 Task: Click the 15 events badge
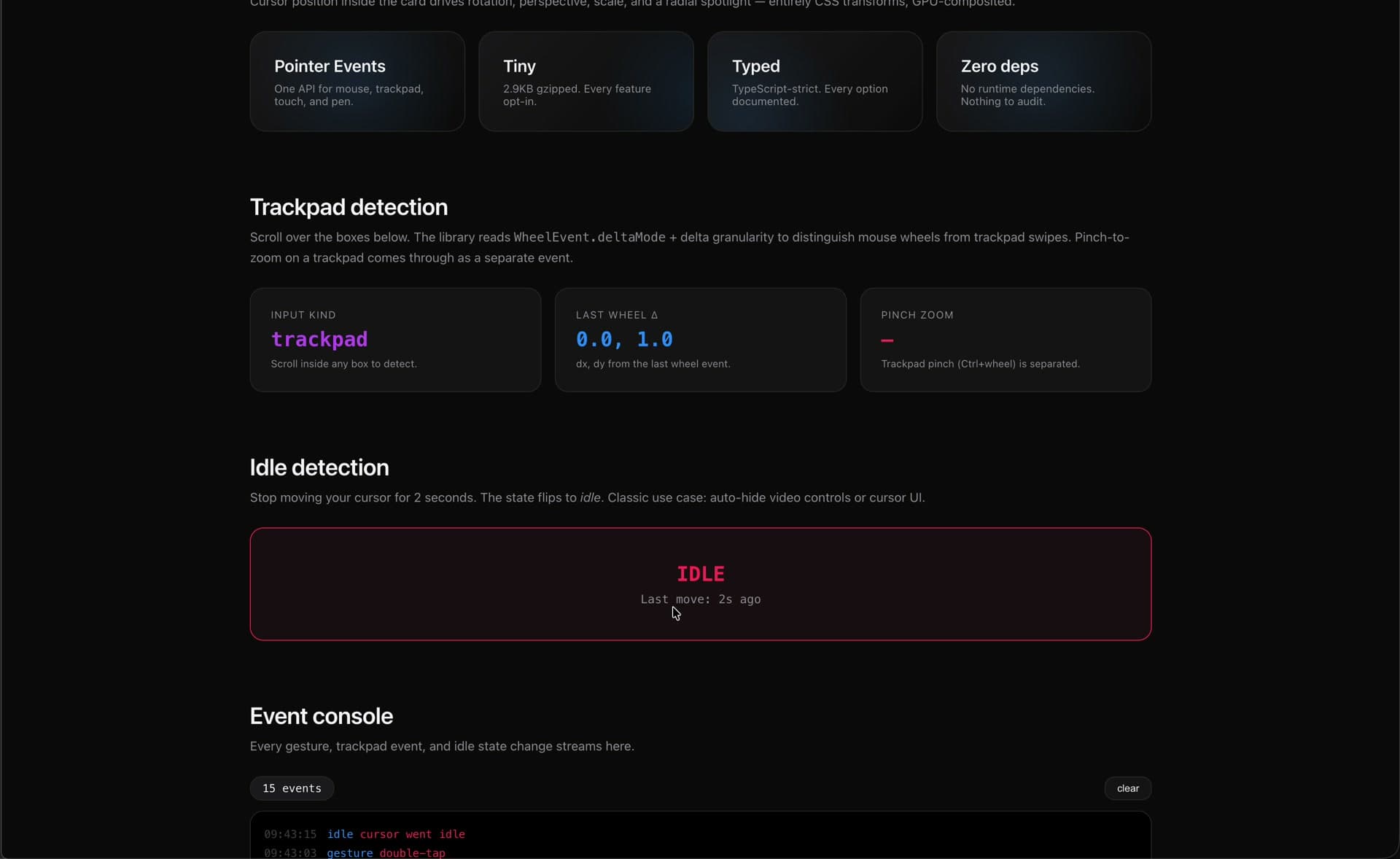(291, 788)
